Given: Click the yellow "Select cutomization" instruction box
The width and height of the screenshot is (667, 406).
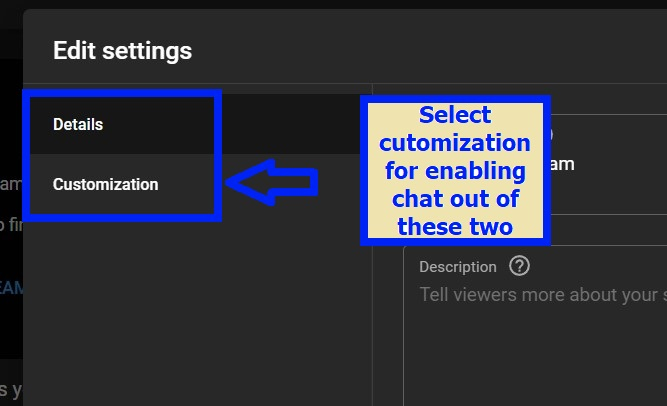Looking at the screenshot, I should click(455, 170).
